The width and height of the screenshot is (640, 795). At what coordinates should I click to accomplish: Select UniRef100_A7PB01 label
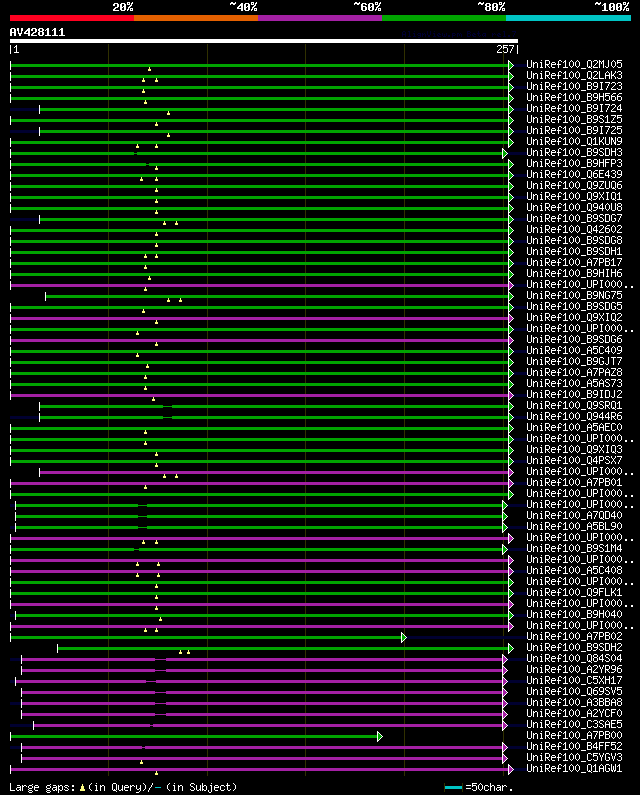click(x=574, y=483)
